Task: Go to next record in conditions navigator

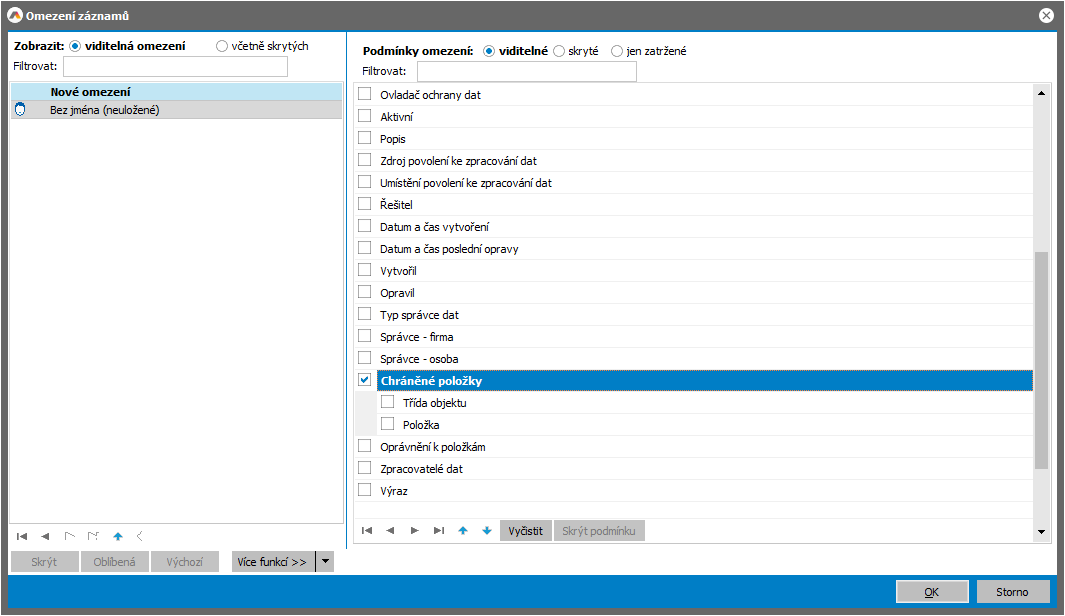Action: (414, 531)
